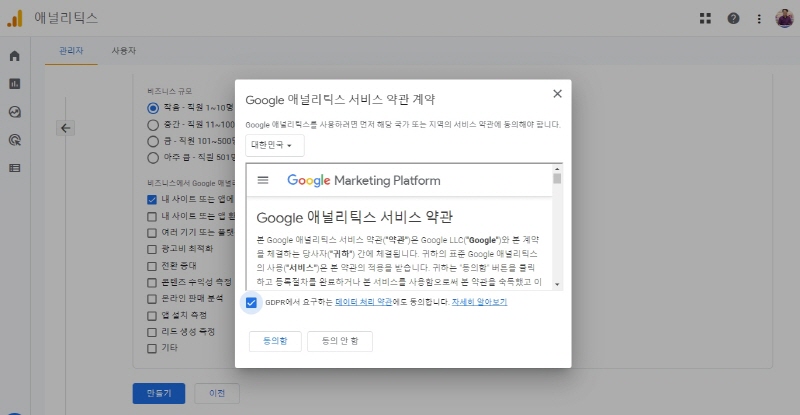The width and height of the screenshot is (800, 415).
Task: Toggle the 콘텐츠 수익성 측정 checkbox
Action: (x=152, y=283)
